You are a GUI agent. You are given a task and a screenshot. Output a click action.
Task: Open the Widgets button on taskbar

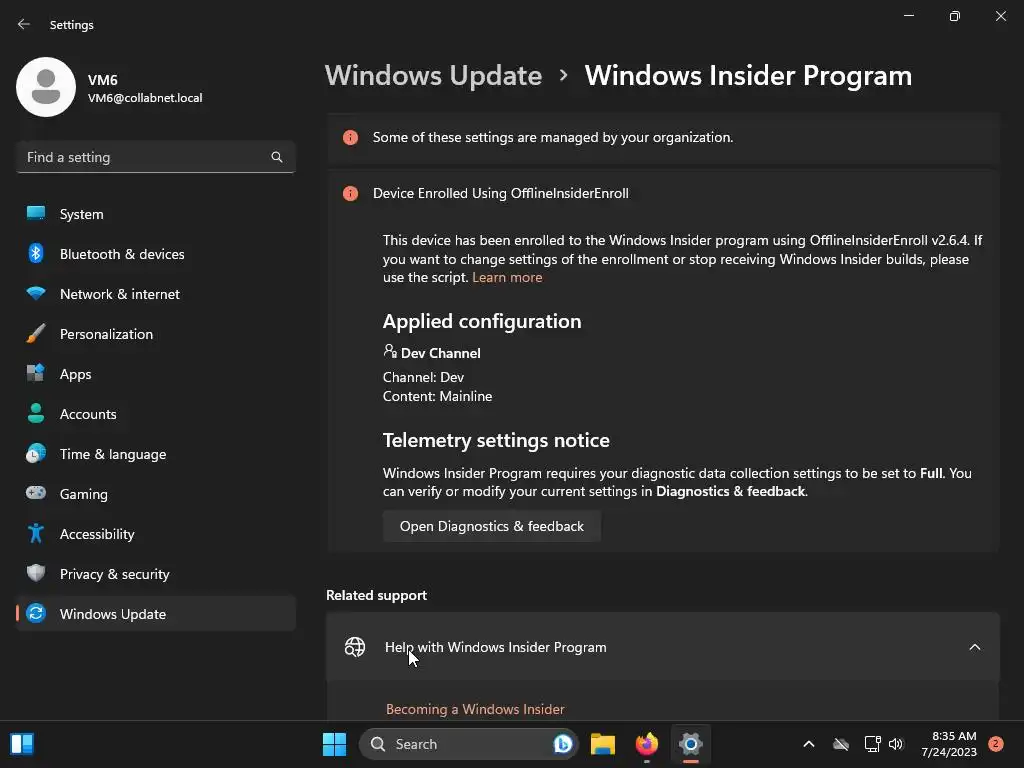[x=22, y=744]
